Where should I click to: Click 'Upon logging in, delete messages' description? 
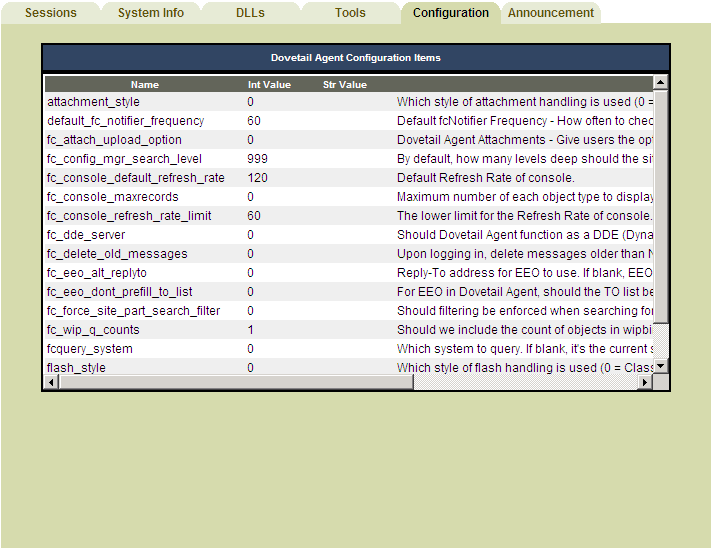click(524, 254)
